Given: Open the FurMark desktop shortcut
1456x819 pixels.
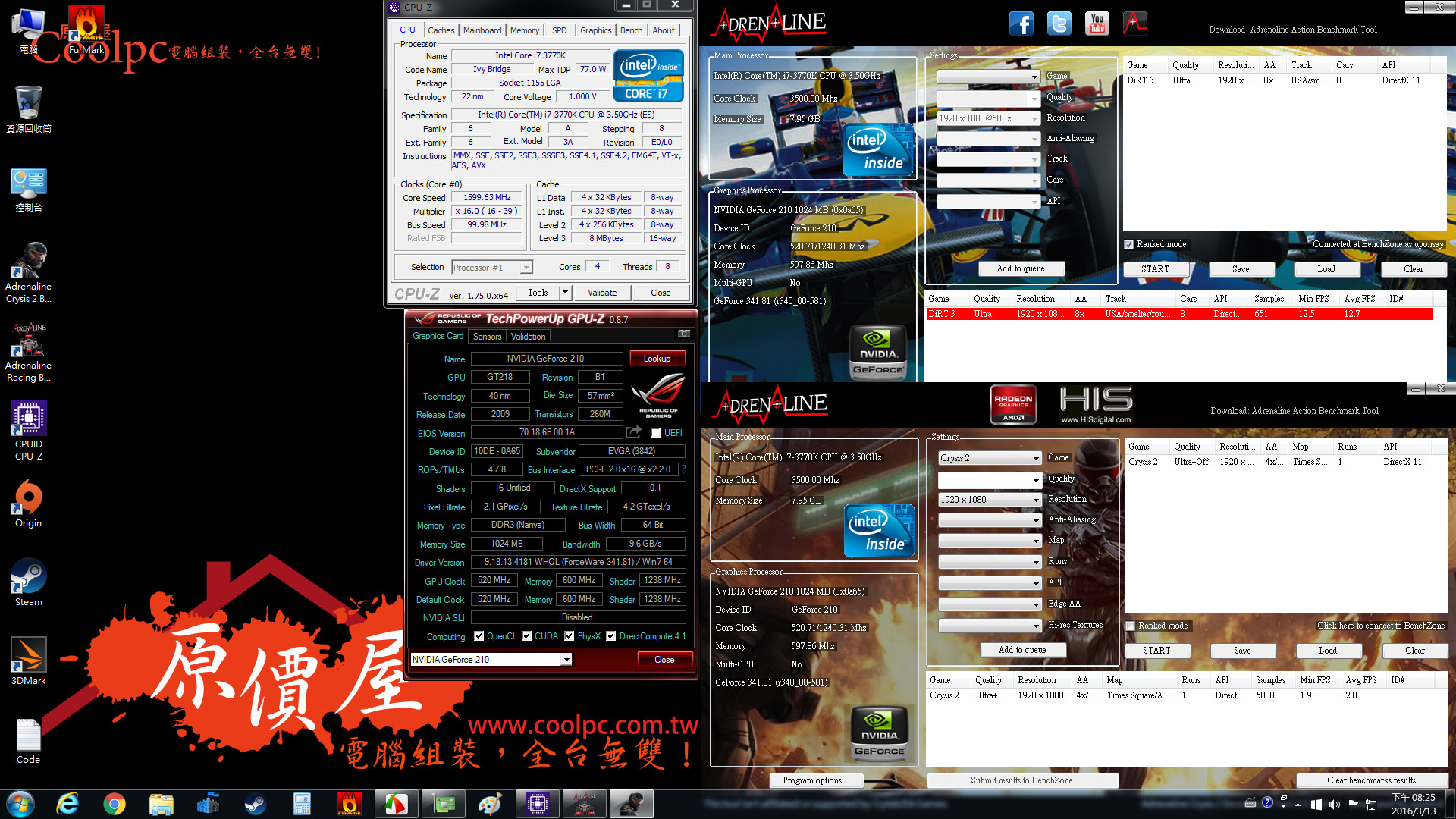Looking at the screenshot, I should 86,30.
